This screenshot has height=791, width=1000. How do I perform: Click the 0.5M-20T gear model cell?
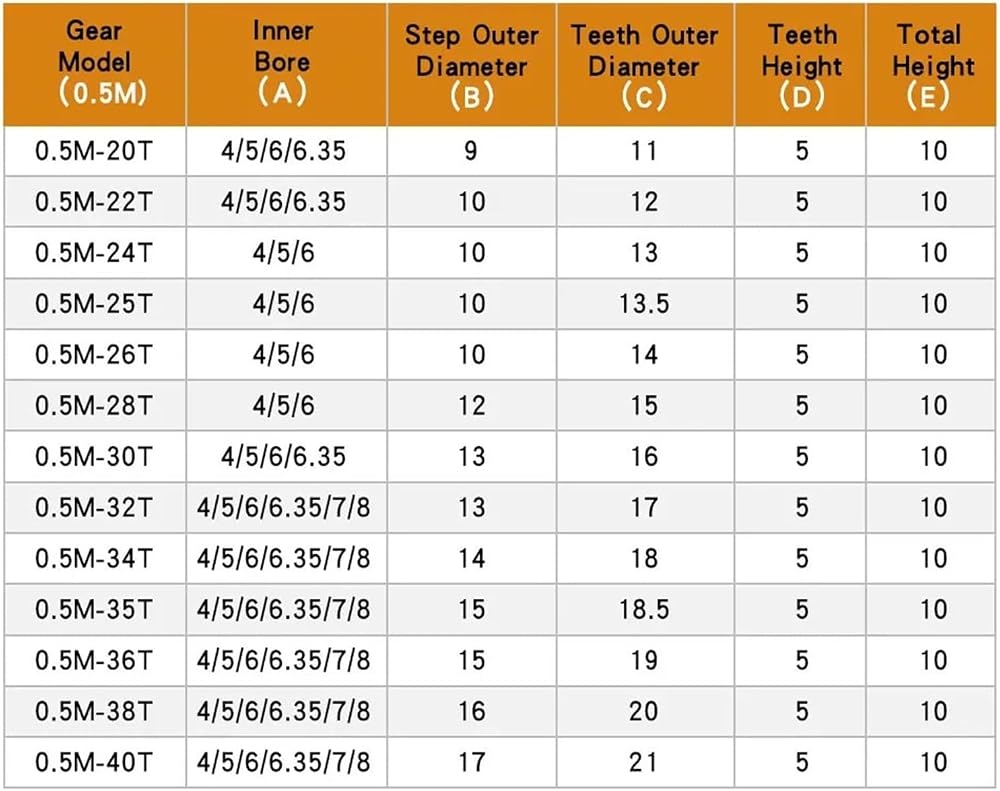[95, 151]
